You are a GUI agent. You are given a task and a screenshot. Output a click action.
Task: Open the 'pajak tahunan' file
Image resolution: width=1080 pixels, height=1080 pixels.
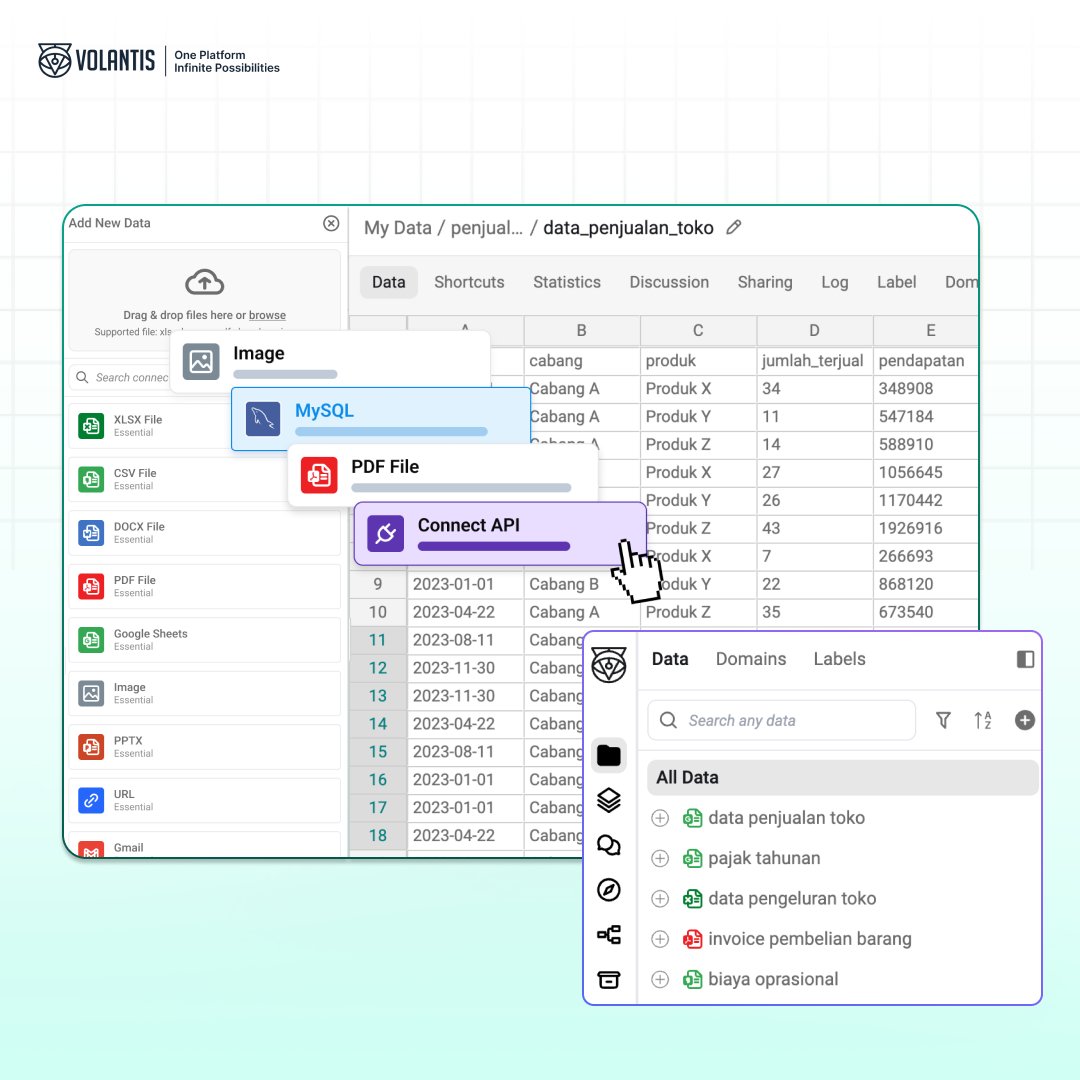(x=764, y=858)
